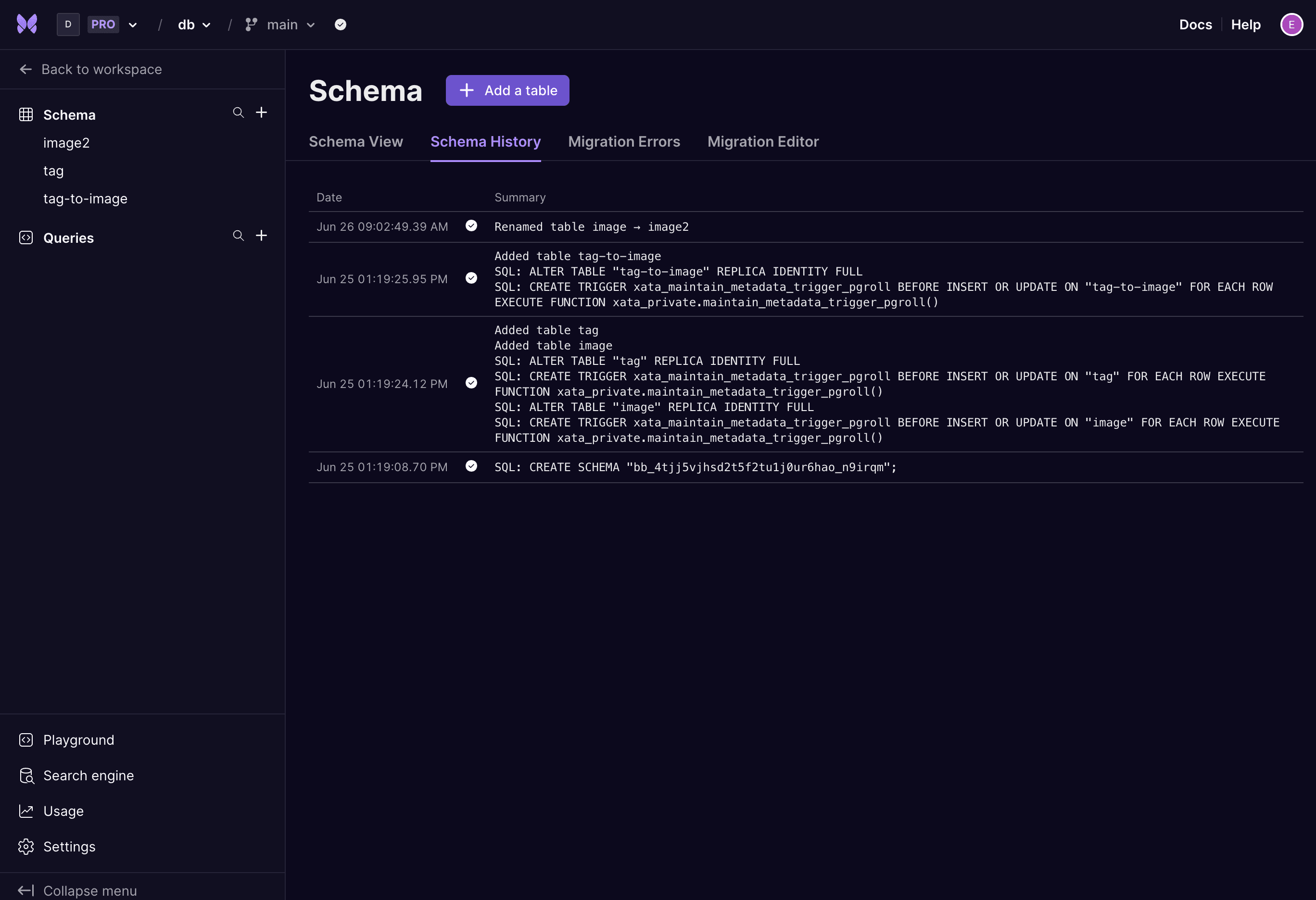Click the Usage chart icon
This screenshot has height=900, width=1316.
(x=26, y=811)
